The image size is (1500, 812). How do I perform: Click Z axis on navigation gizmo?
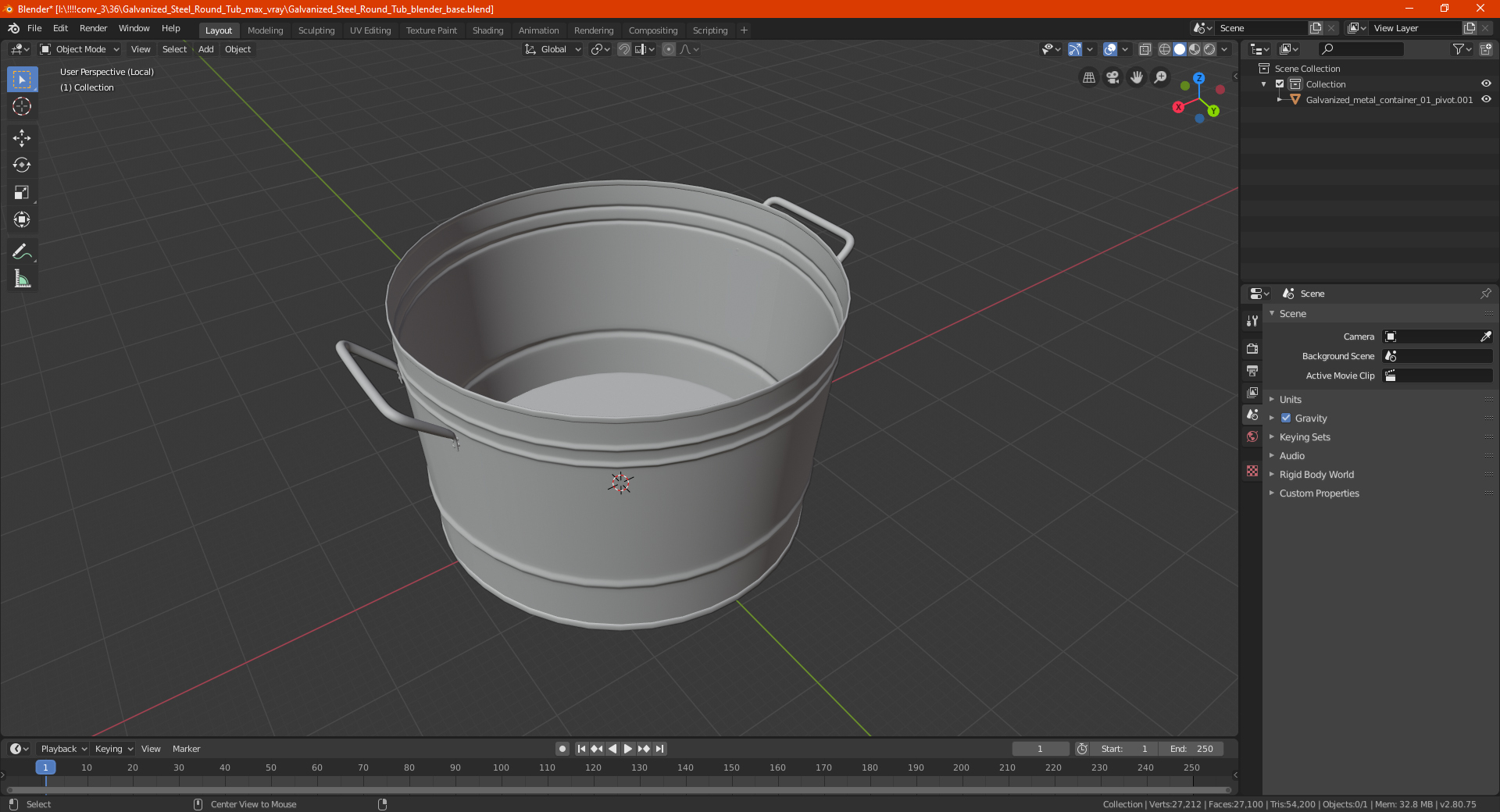(x=1198, y=79)
